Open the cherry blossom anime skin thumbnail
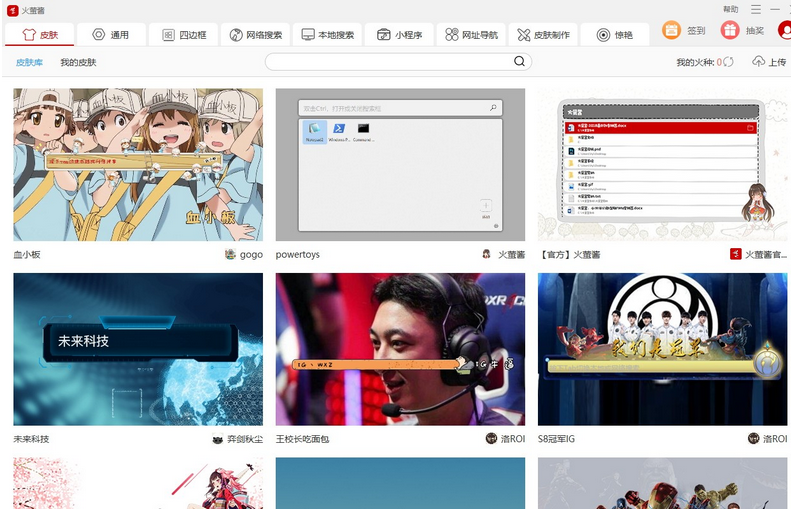Screen dimensions: 791x509 coord(138,483)
